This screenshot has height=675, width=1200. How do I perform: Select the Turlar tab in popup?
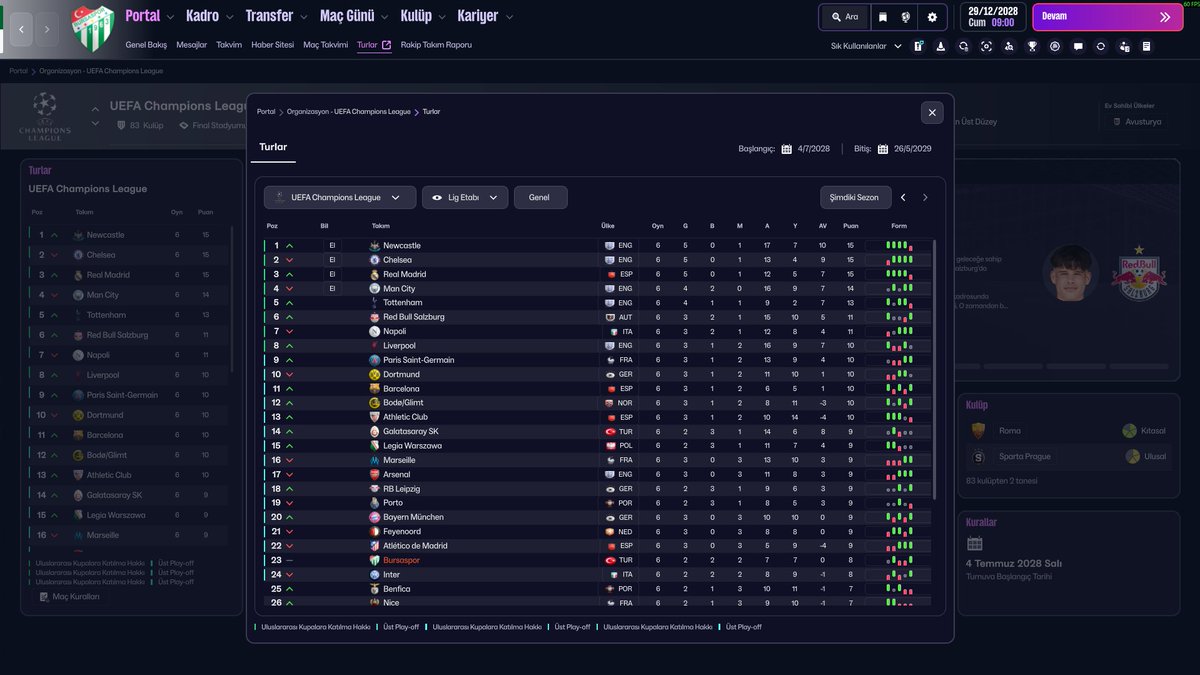tap(273, 147)
